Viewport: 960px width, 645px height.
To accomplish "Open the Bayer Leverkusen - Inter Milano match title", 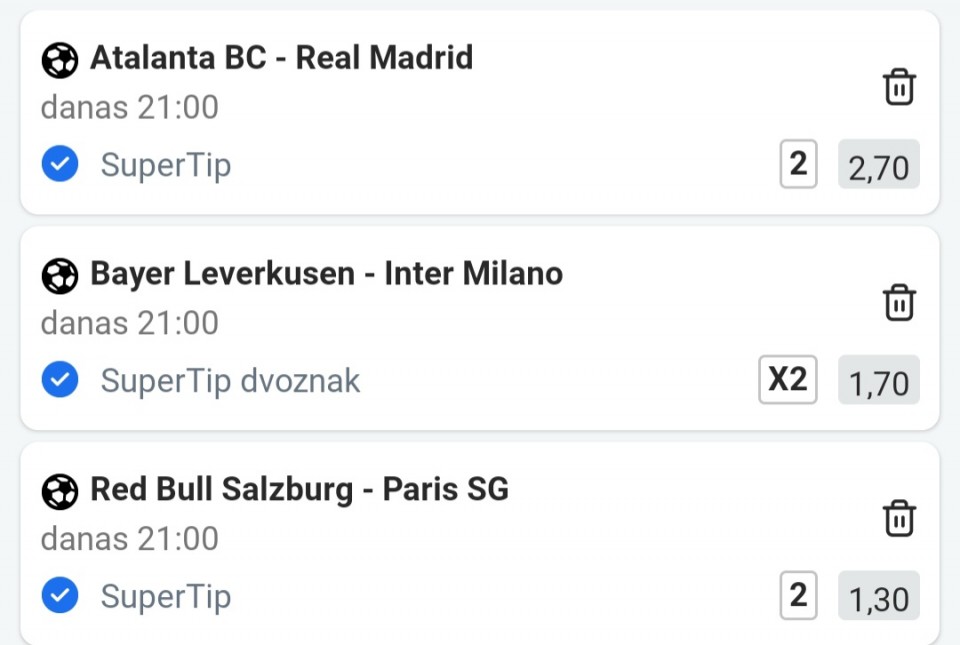I will (326, 274).
